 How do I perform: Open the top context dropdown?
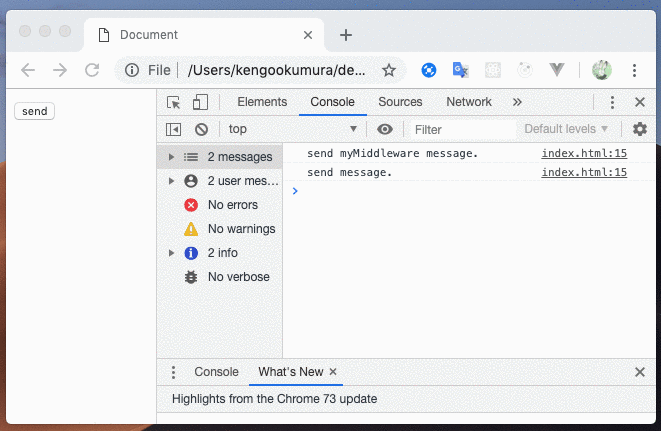click(x=293, y=129)
